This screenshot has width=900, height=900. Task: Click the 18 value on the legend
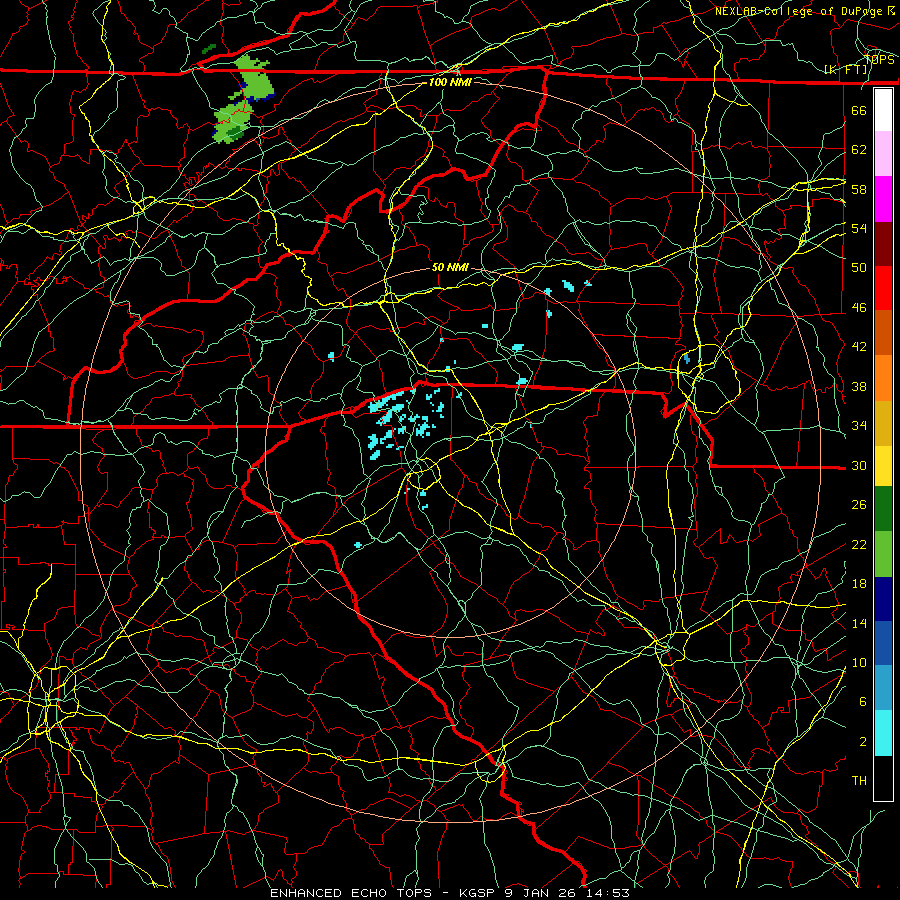point(859,584)
